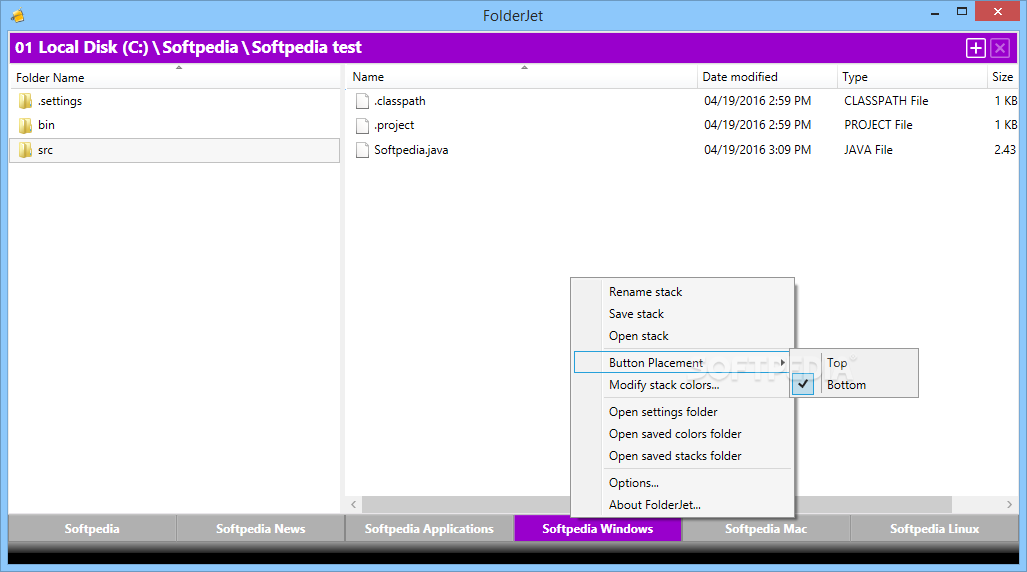Expand the Button Placement submenu
This screenshot has height=572, width=1027.
coord(681,362)
